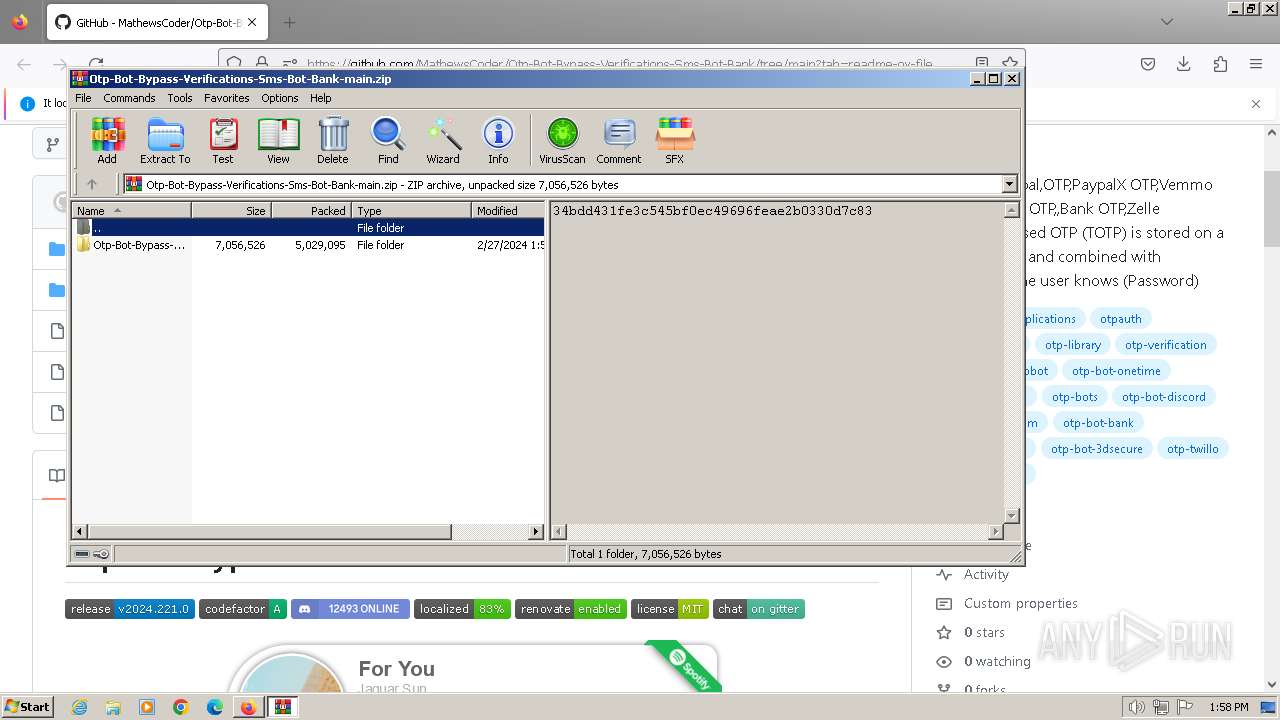Open the View toolbar icon

278,140
